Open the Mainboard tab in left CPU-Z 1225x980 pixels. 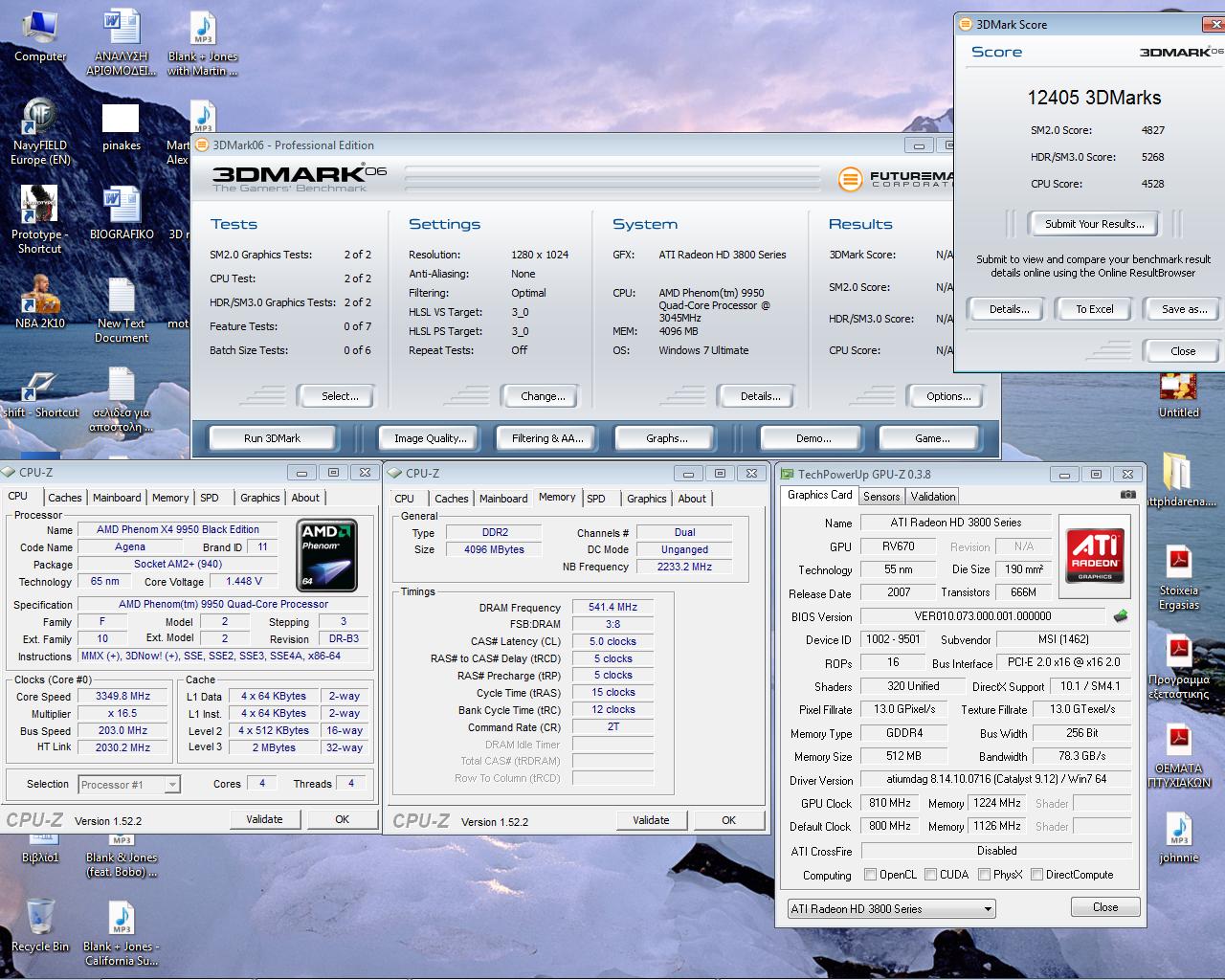117,498
